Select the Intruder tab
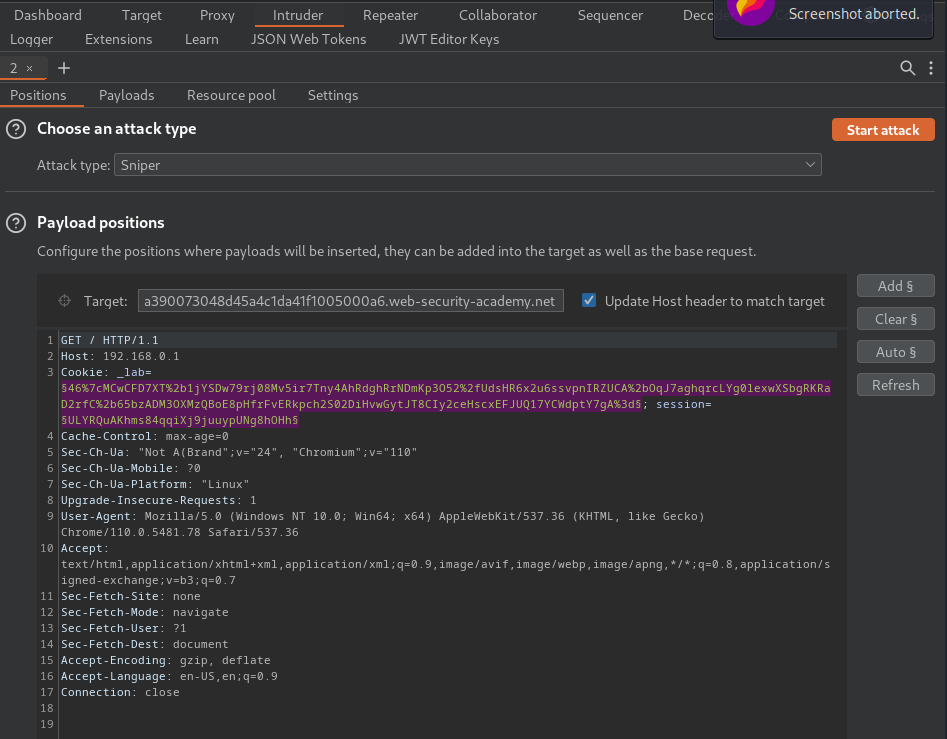Screen dimensions: 947x739 tap(298, 15)
